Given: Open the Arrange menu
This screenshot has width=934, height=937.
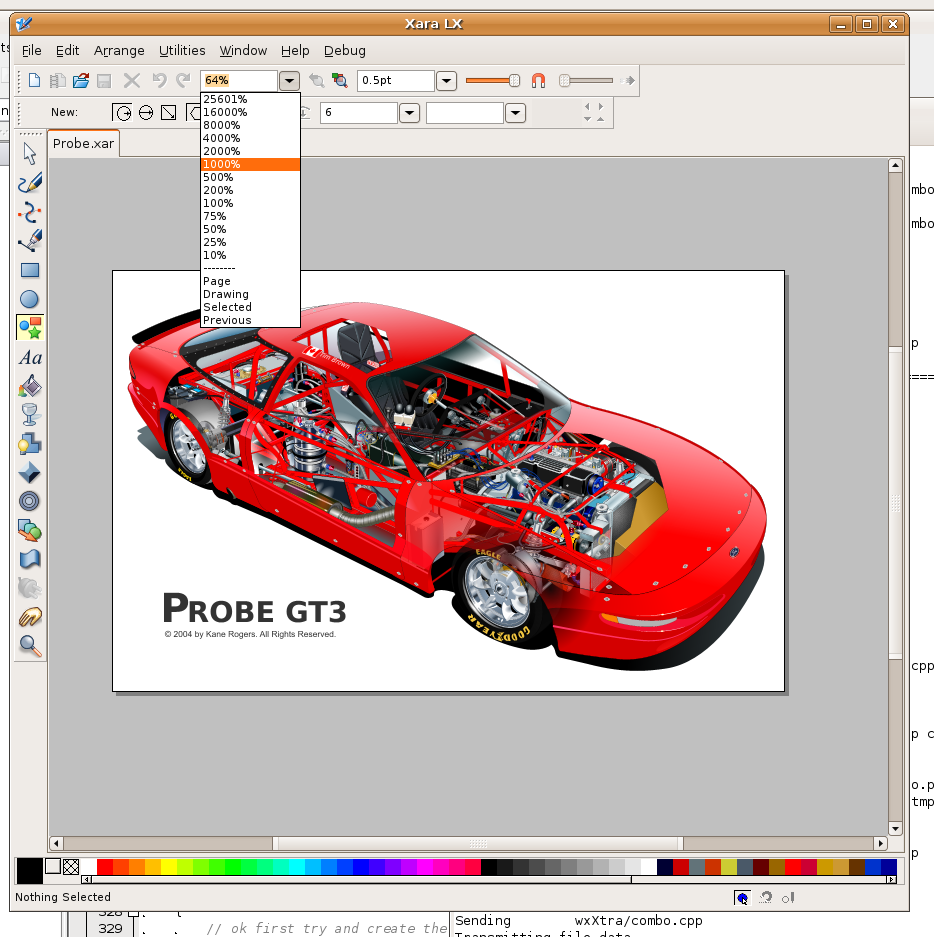Looking at the screenshot, I should (119, 51).
